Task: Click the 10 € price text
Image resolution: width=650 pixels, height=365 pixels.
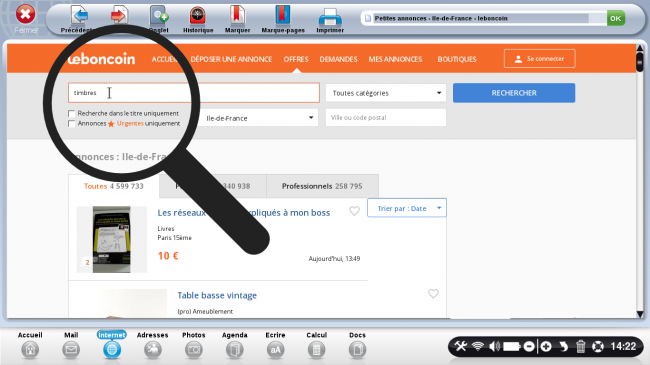Action: click(x=168, y=256)
